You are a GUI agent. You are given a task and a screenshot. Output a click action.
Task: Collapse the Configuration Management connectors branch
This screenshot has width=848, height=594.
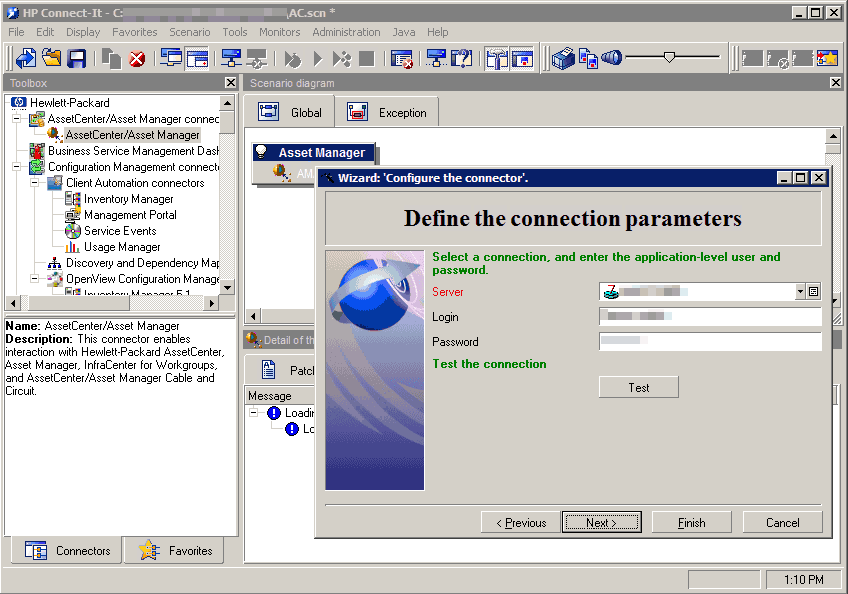16,164
